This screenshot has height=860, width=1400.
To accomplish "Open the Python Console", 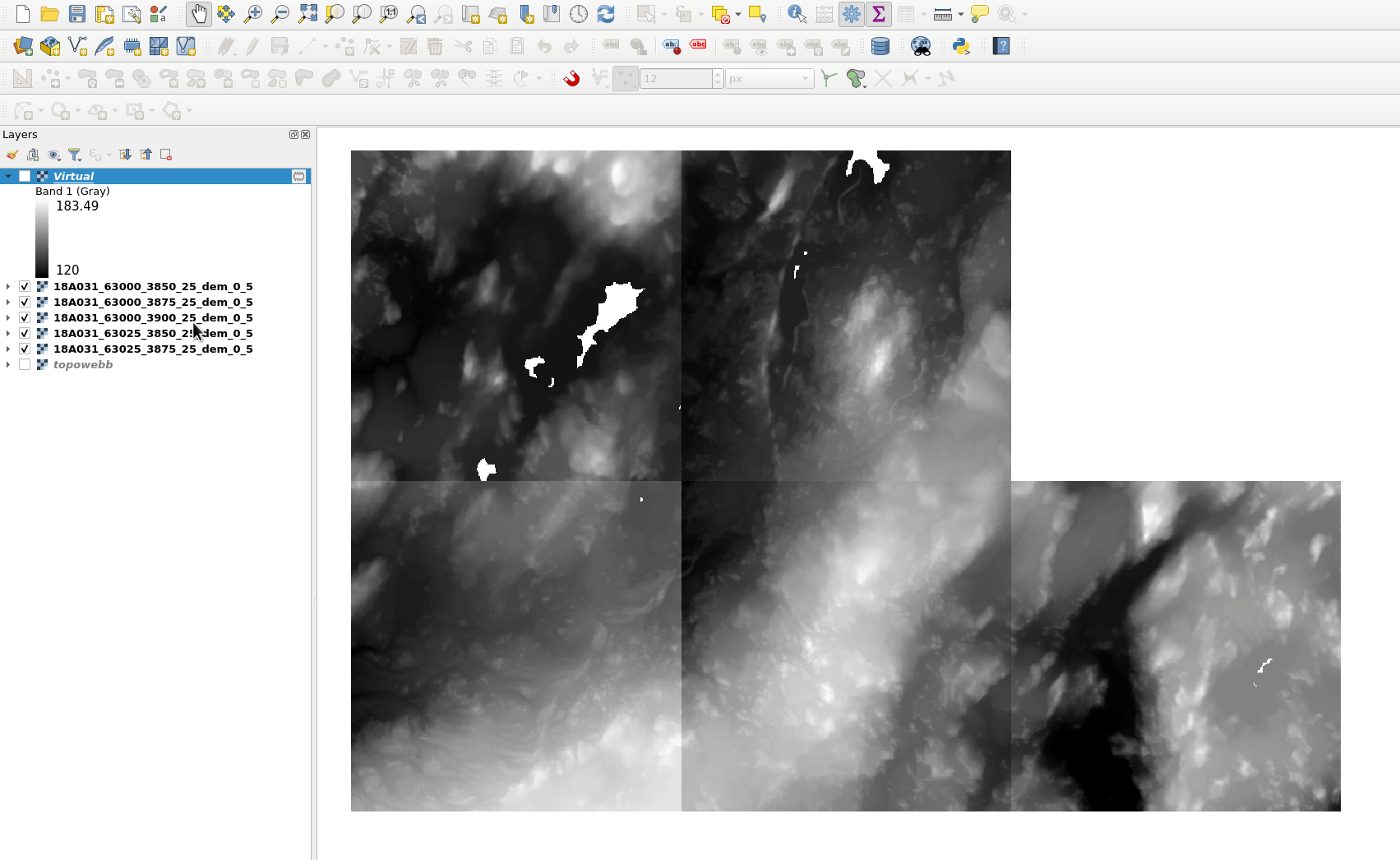I will 961,46.
